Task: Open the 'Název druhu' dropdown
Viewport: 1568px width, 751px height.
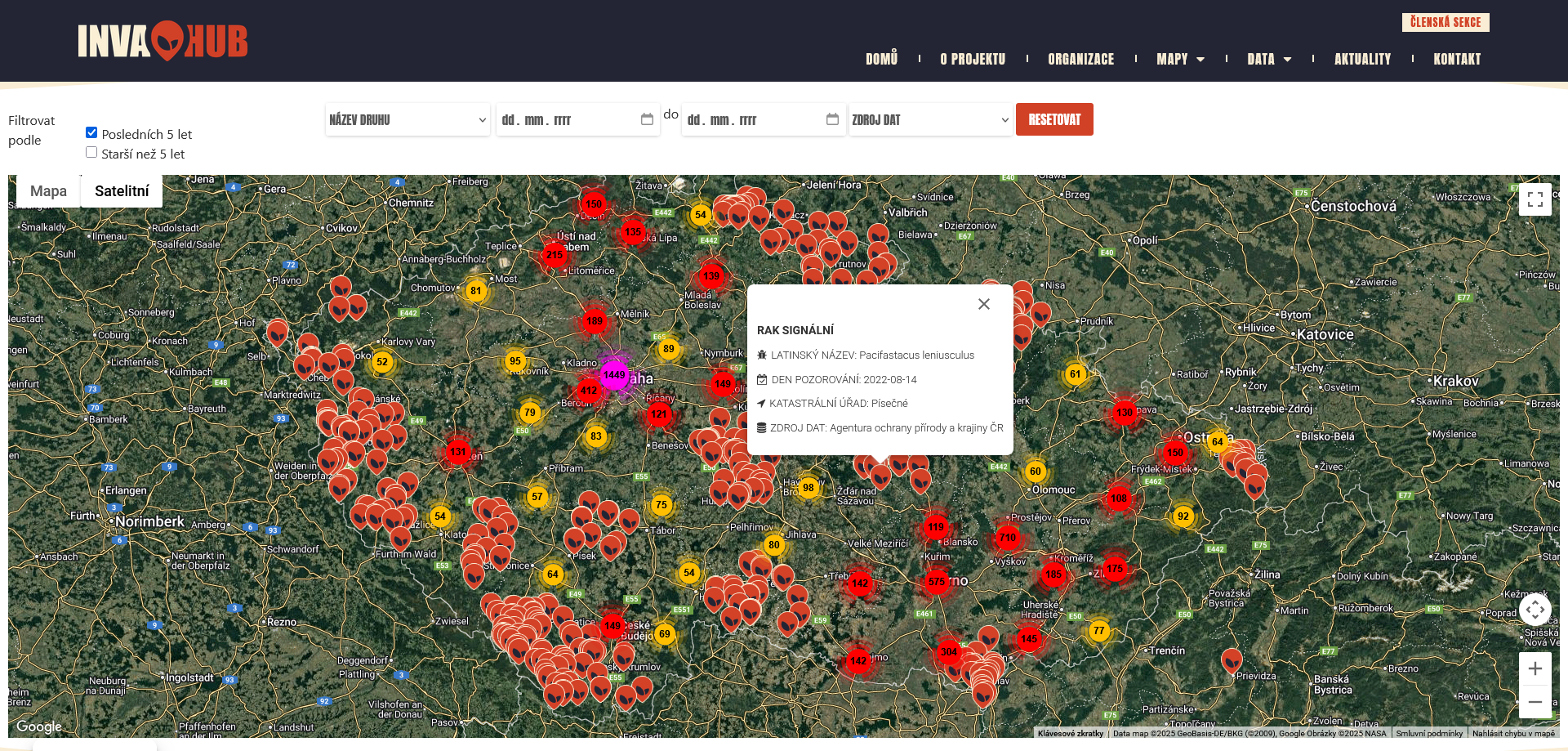Action: coord(408,119)
